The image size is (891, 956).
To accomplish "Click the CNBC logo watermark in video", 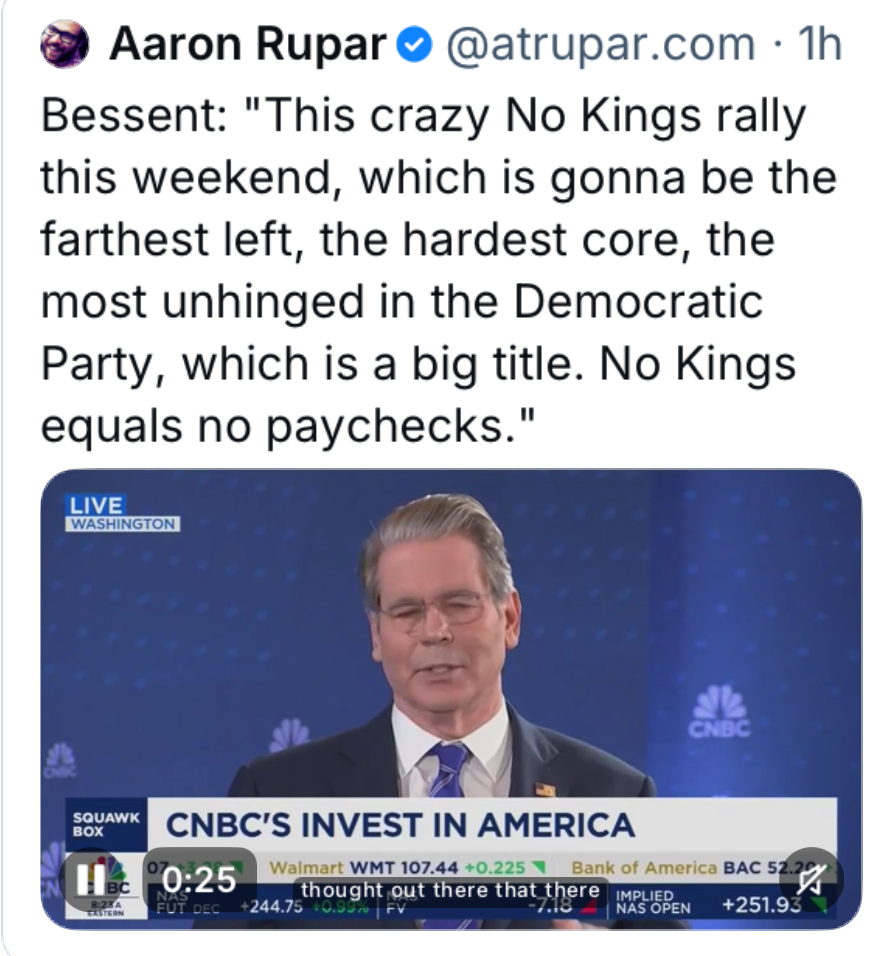I will coord(722,712).
